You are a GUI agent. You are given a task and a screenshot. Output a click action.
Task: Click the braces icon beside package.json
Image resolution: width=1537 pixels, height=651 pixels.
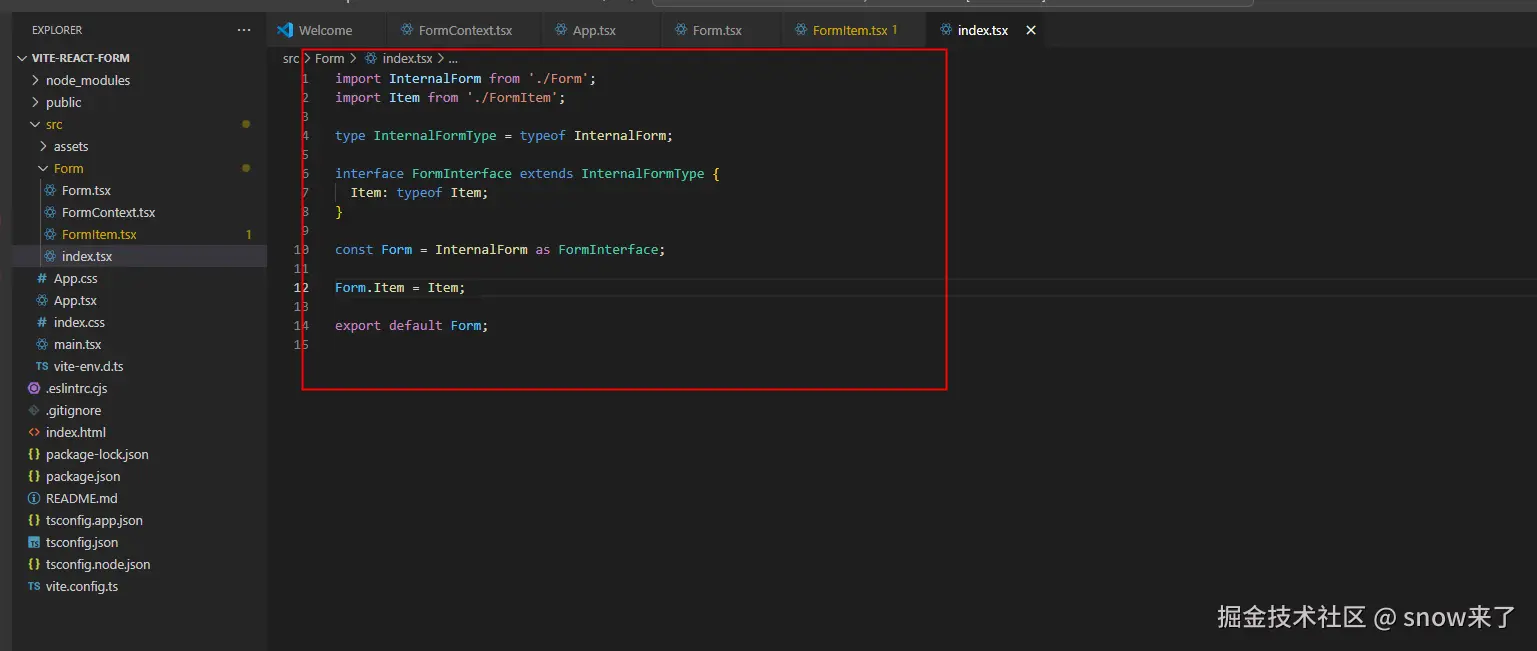point(34,476)
